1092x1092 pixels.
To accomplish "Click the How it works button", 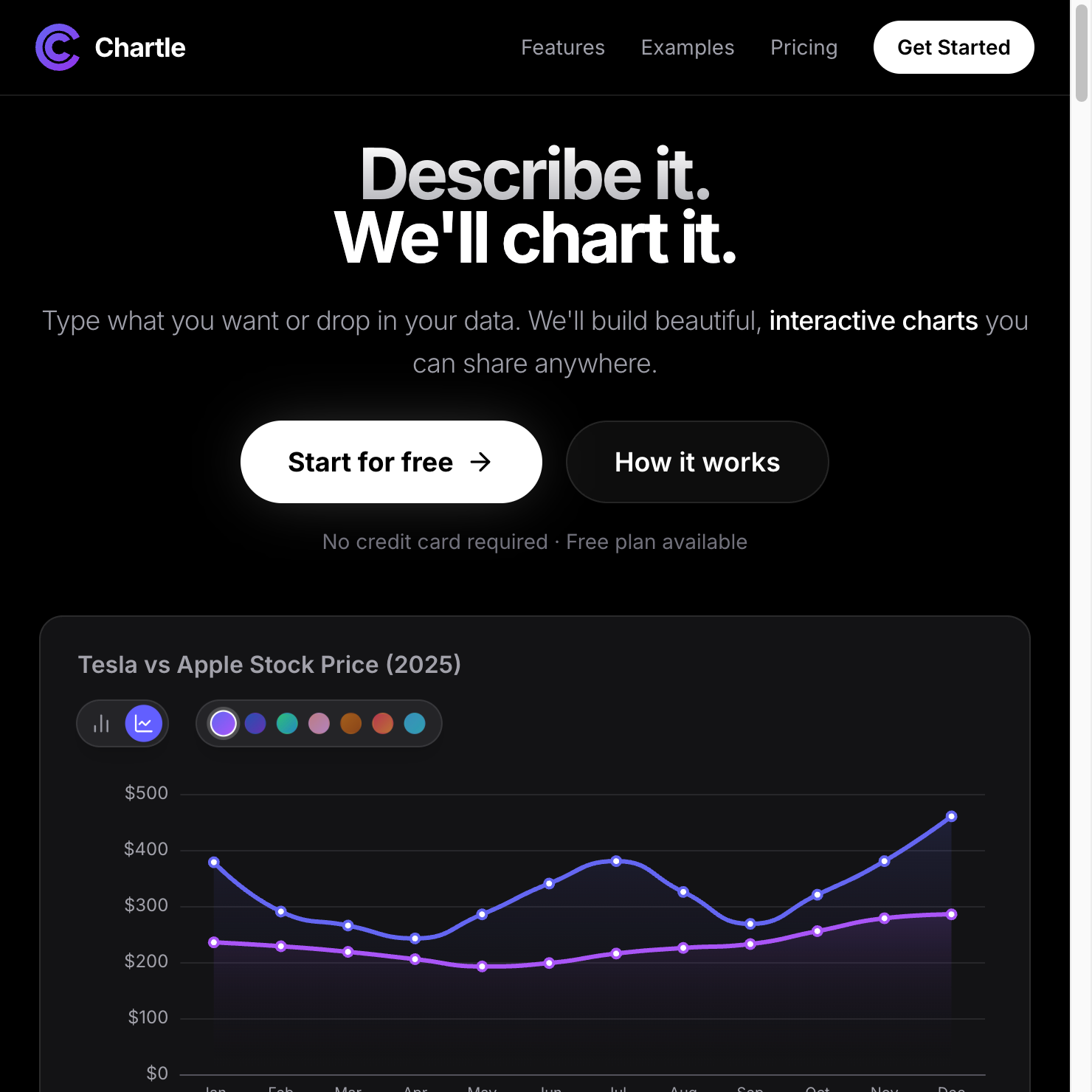I will pyautogui.click(x=697, y=462).
